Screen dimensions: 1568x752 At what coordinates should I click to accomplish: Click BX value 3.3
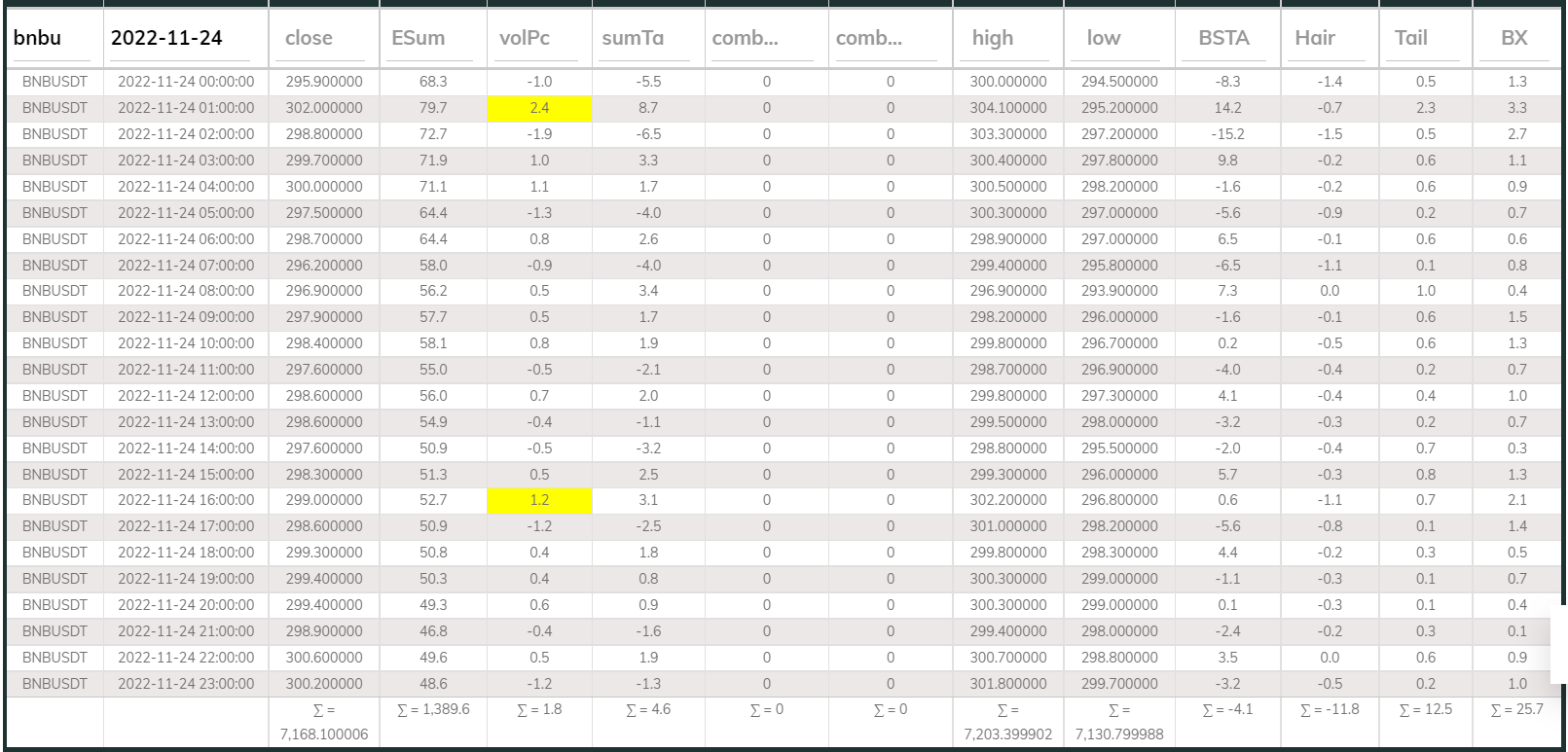click(1517, 108)
